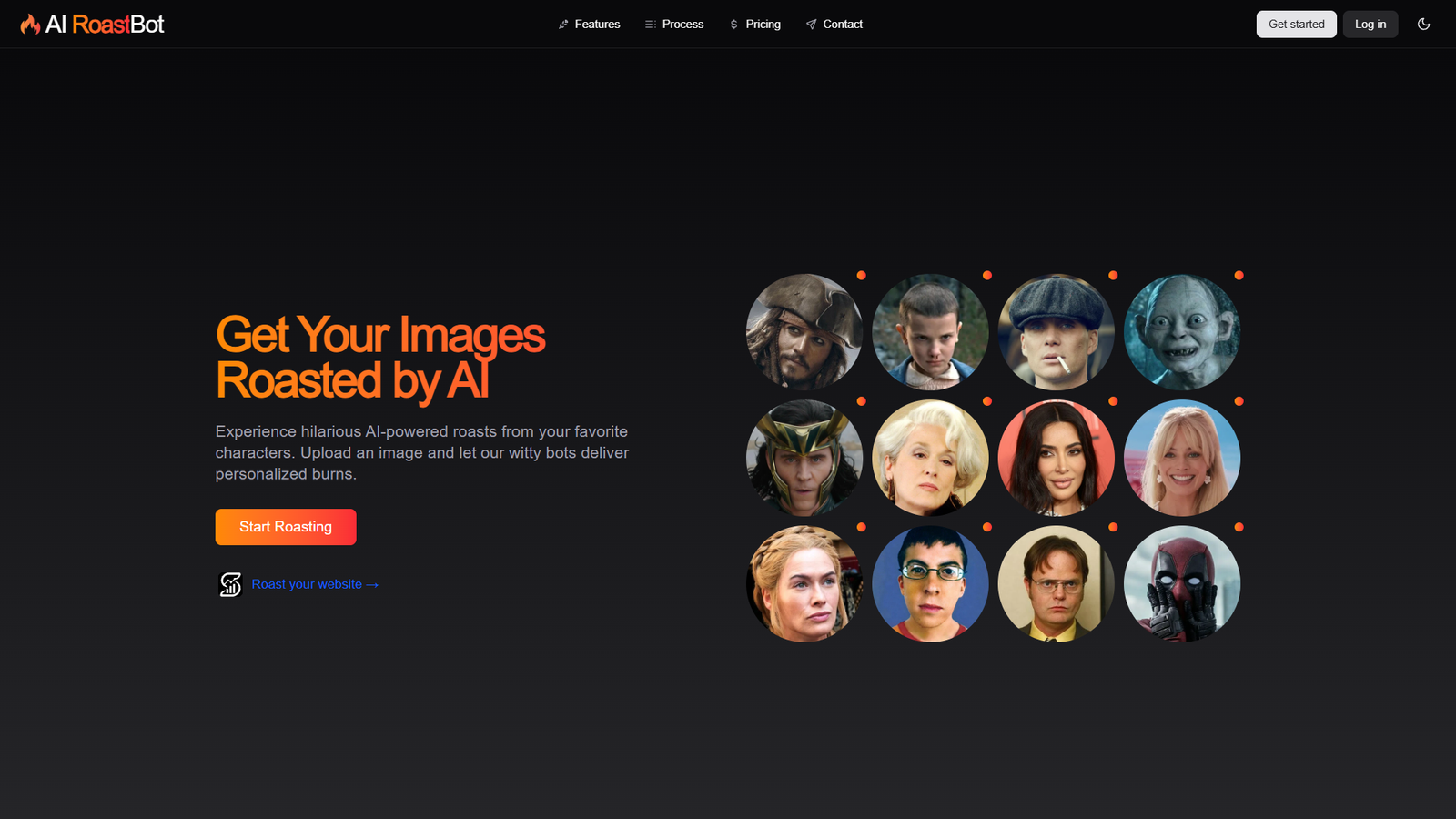Click the website roast logo icon
This screenshot has height=819, width=1456.
[230, 584]
